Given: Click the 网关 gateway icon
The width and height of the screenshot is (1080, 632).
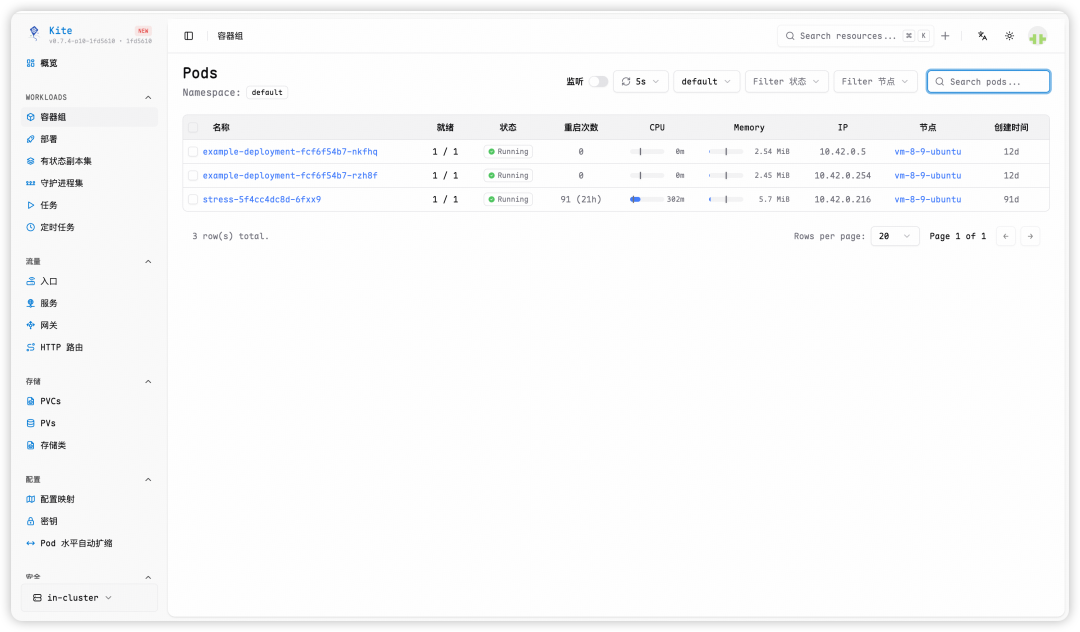Looking at the screenshot, I should (x=30, y=325).
